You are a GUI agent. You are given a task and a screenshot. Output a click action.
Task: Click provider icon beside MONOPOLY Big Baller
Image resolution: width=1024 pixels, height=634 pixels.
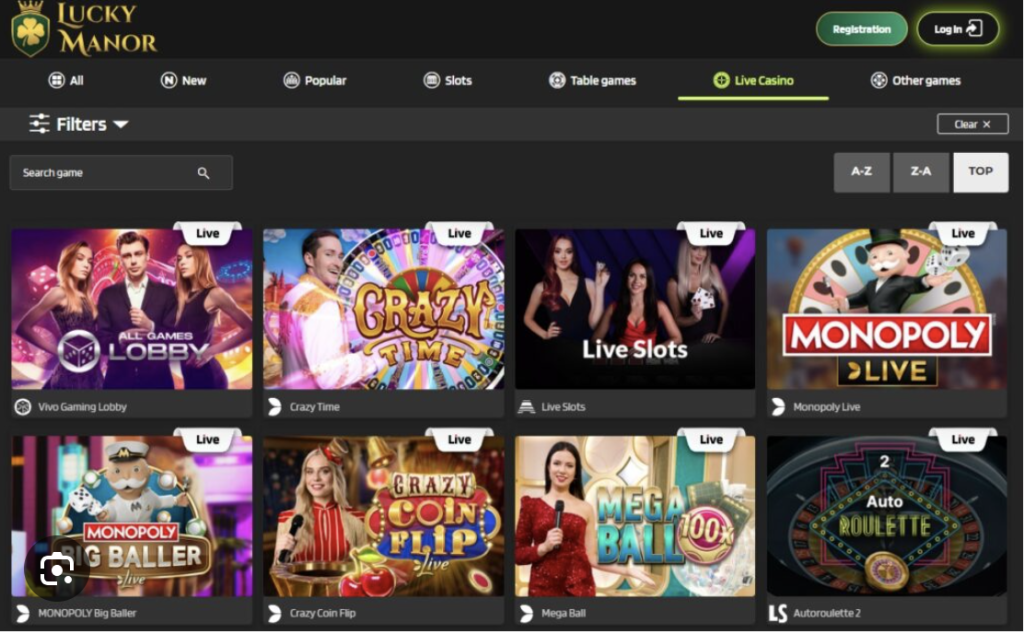tap(23, 613)
